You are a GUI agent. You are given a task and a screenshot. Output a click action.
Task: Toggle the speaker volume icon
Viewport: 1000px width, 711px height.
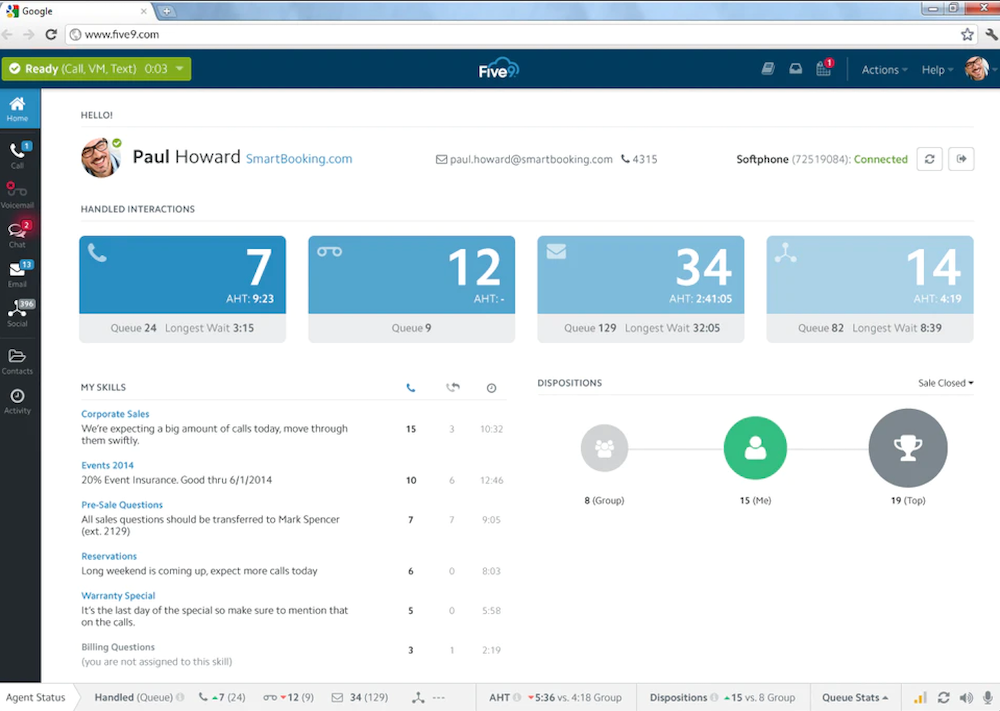(x=965, y=697)
